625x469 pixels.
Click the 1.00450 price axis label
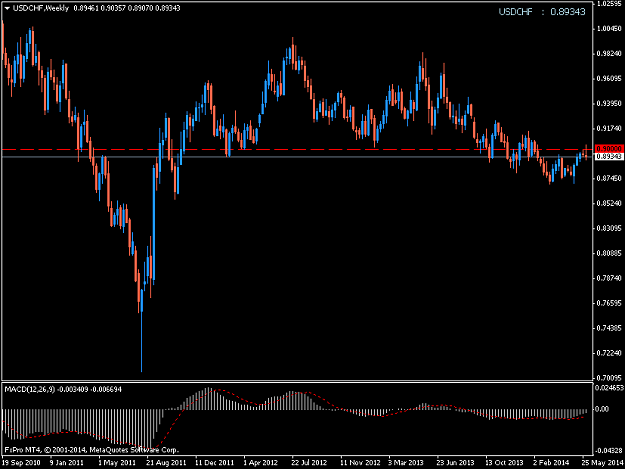pyautogui.click(x=609, y=29)
